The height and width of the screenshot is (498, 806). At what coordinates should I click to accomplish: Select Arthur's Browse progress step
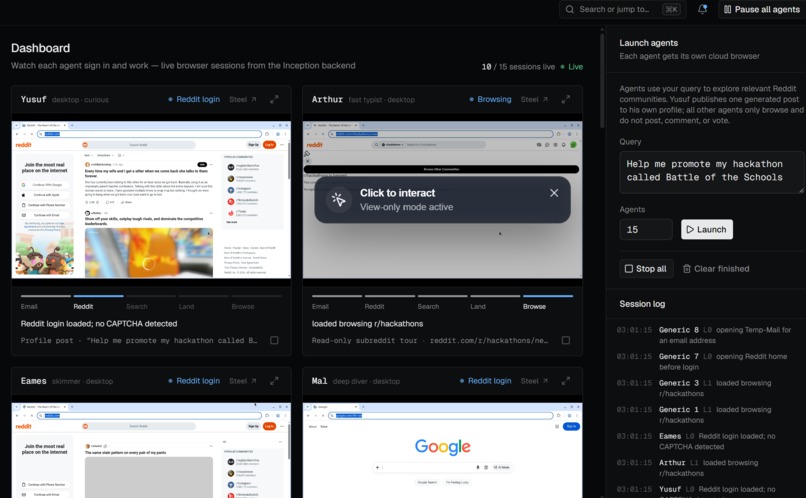(548, 302)
